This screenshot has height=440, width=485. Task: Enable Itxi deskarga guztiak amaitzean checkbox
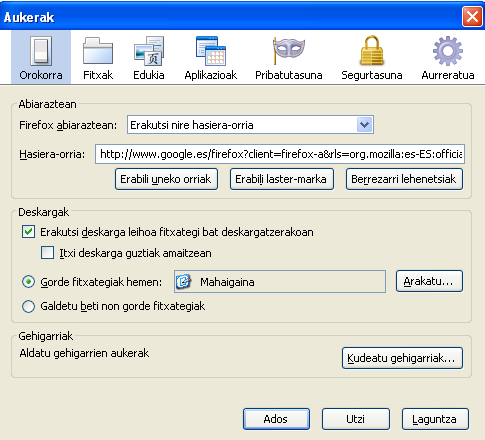tap(47, 253)
